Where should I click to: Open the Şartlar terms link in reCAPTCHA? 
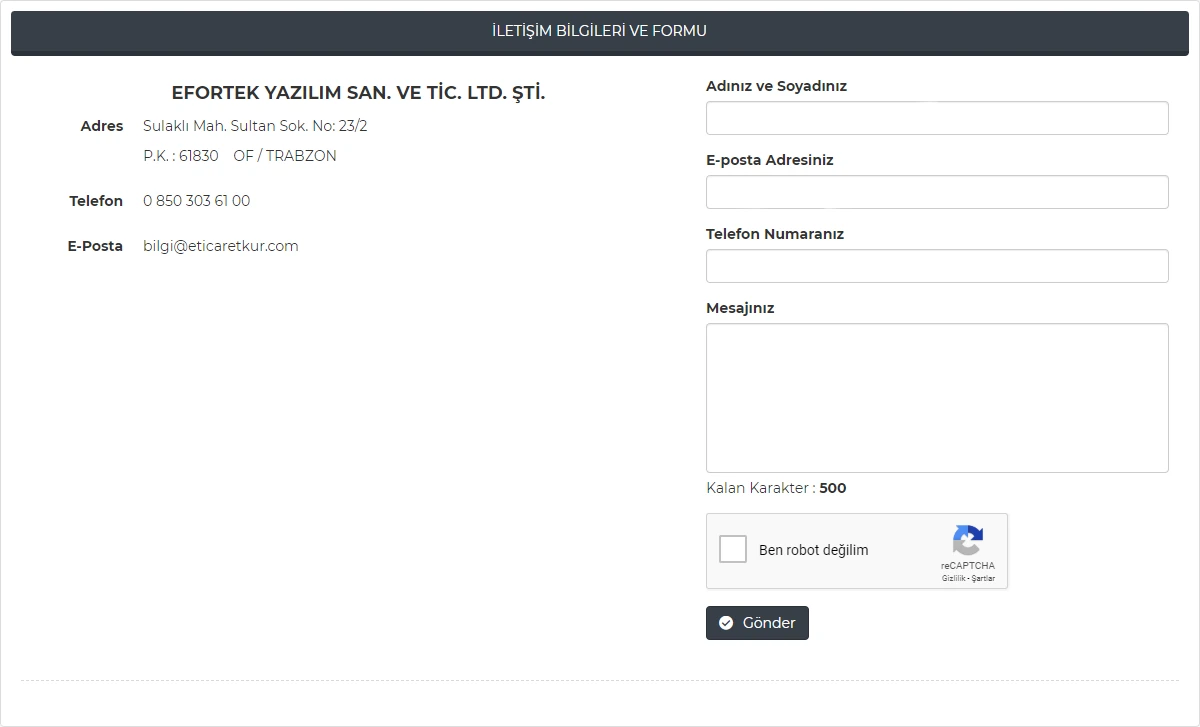[x=983, y=579]
